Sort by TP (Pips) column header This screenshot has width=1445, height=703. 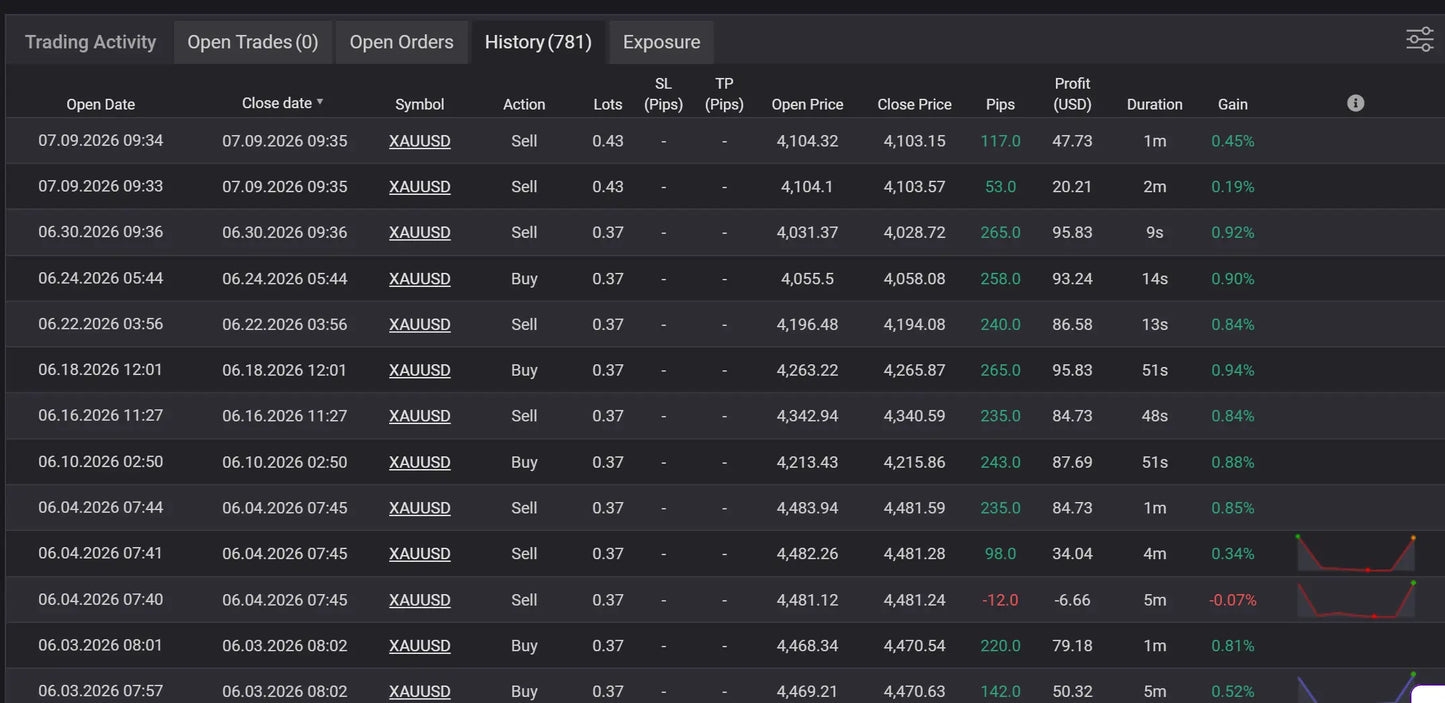pos(724,94)
